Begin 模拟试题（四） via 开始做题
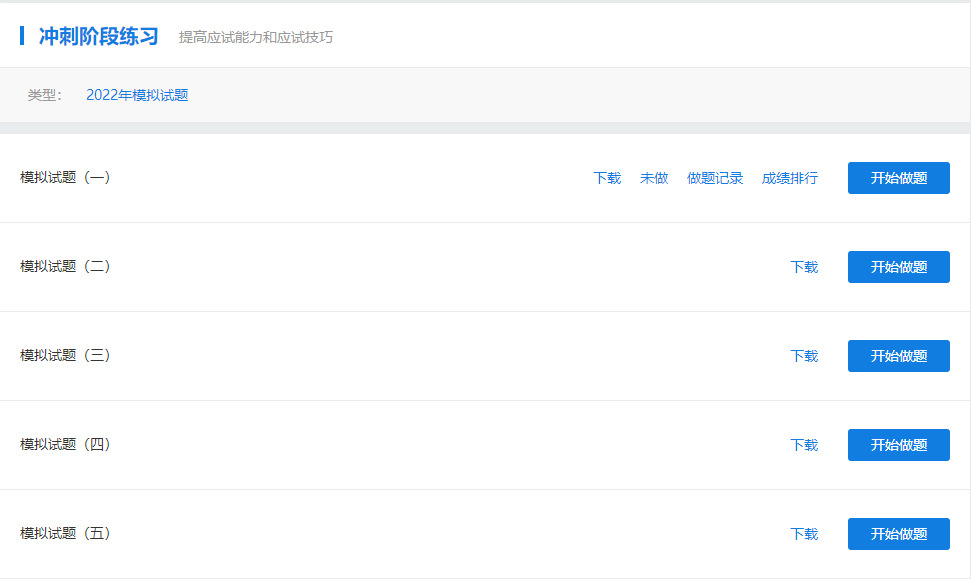Screen dimensions: 971x579 898,445
